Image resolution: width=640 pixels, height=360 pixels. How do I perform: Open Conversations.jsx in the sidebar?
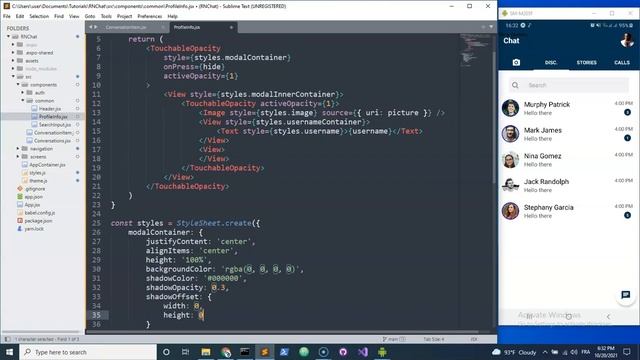tap(52, 140)
